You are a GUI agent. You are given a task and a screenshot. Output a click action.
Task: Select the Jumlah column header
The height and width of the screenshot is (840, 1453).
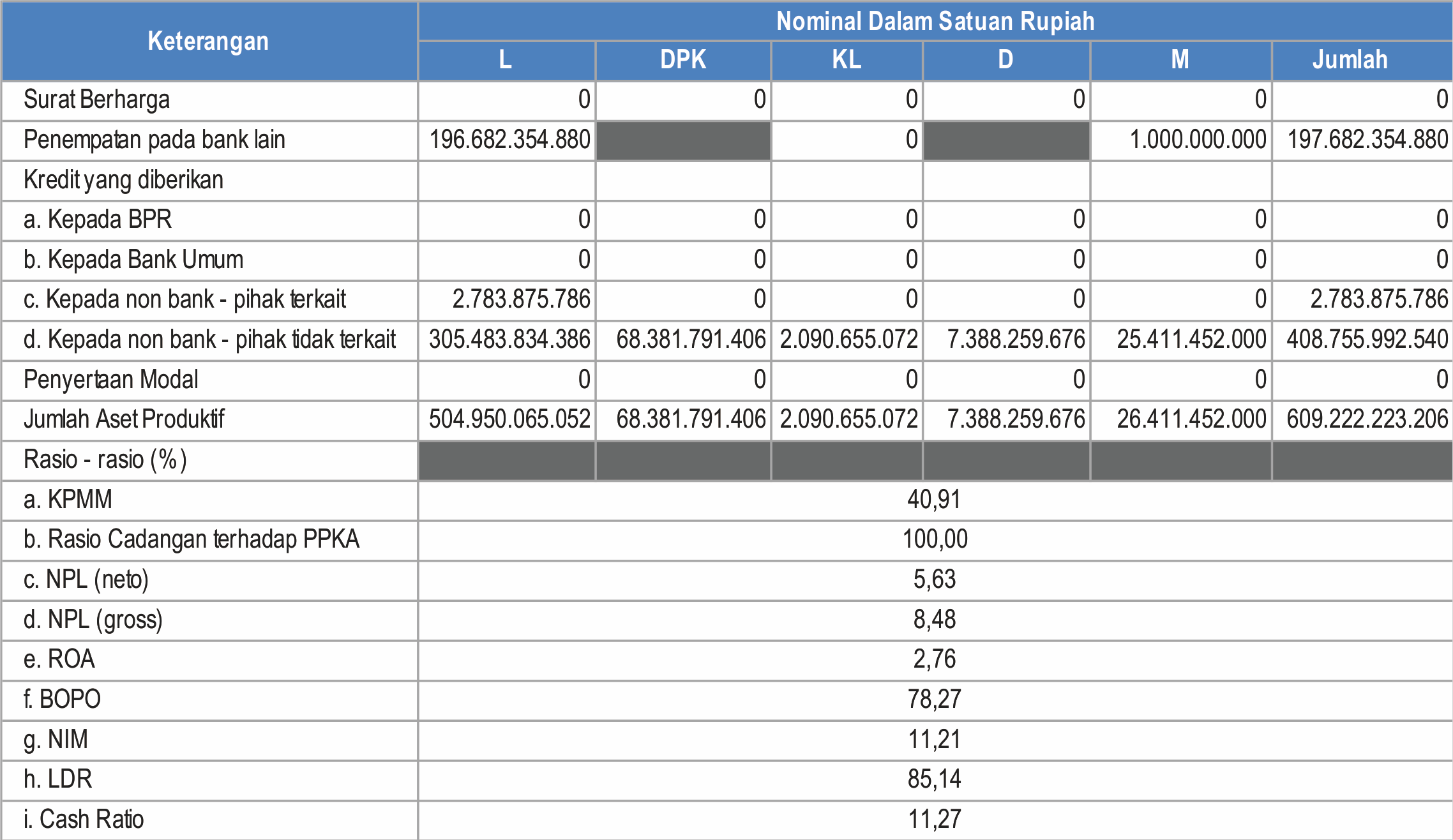tap(1348, 61)
